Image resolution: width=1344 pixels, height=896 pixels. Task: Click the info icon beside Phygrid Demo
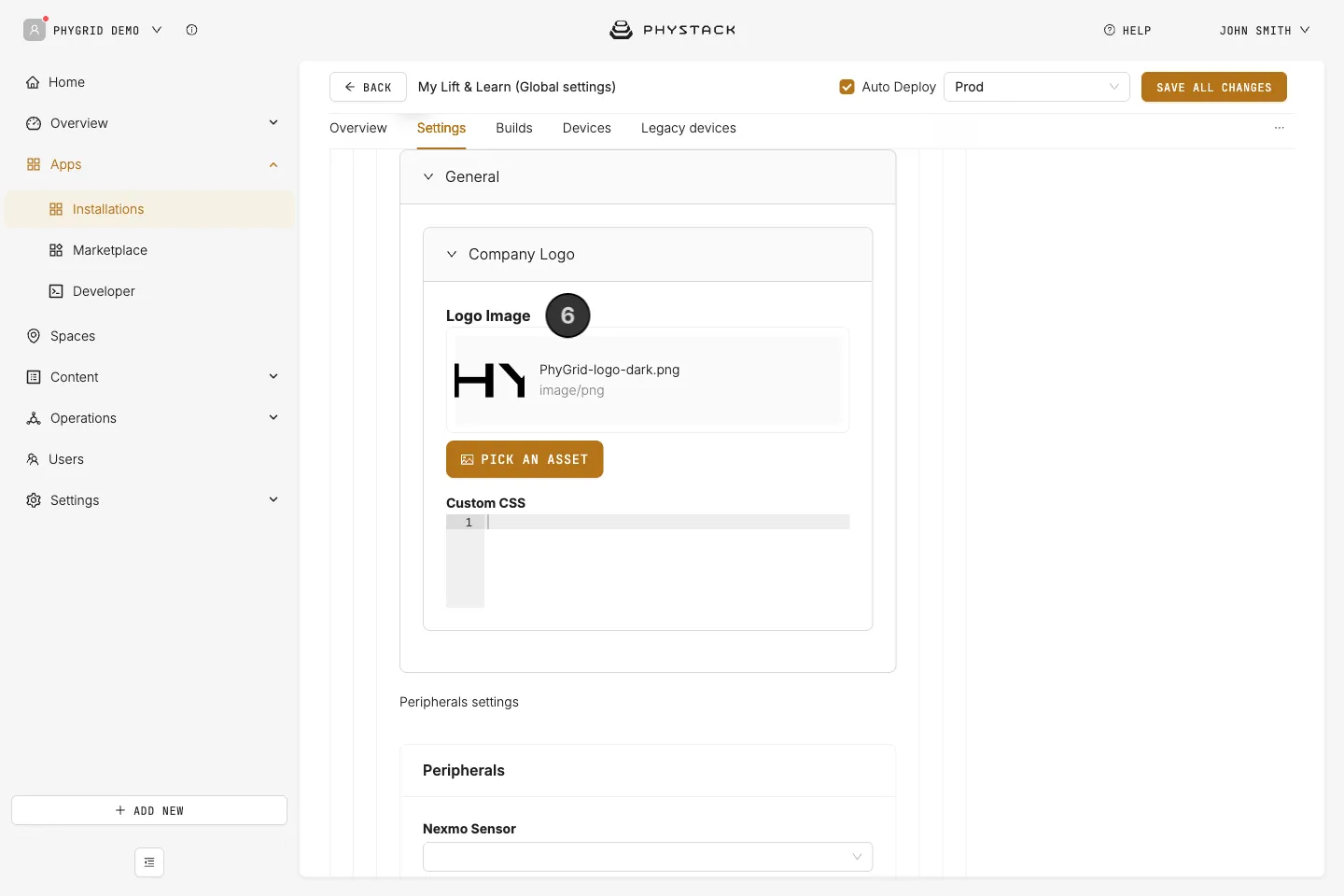[191, 30]
